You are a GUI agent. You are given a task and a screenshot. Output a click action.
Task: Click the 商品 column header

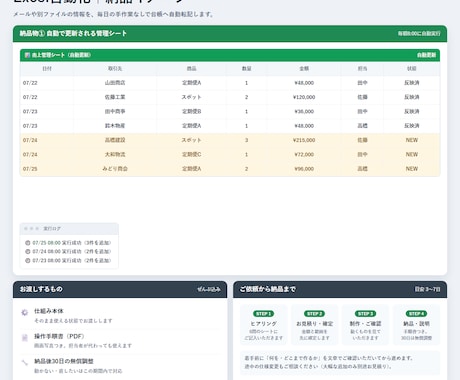(x=191, y=69)
